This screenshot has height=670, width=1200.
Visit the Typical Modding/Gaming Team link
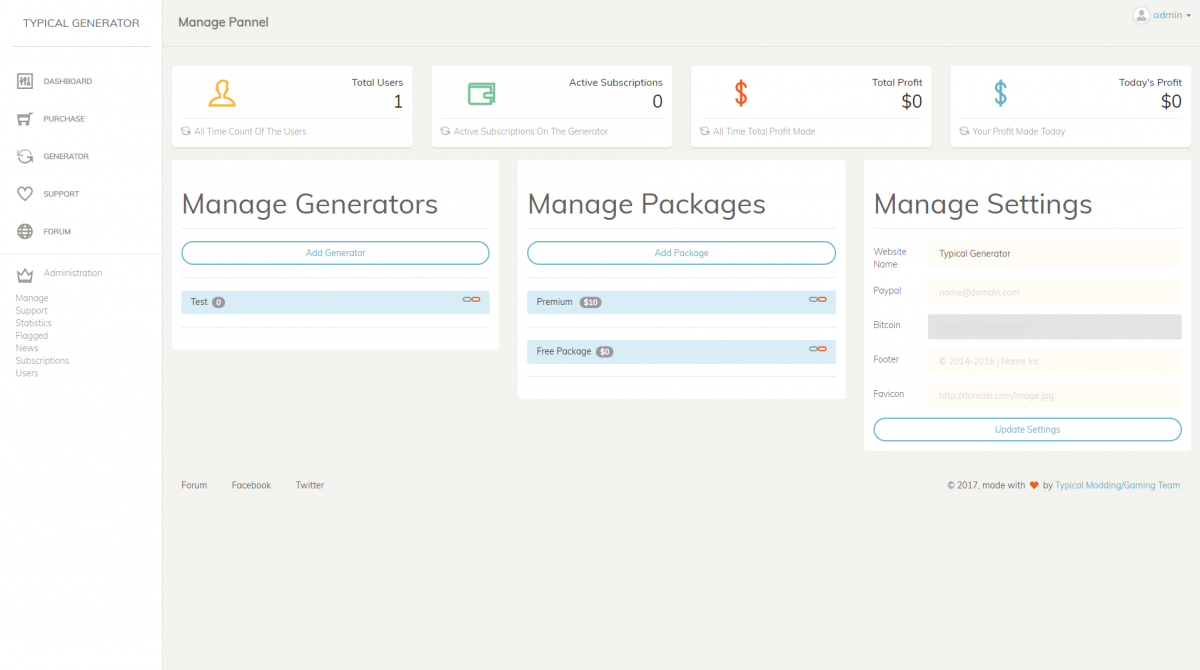1117,485
